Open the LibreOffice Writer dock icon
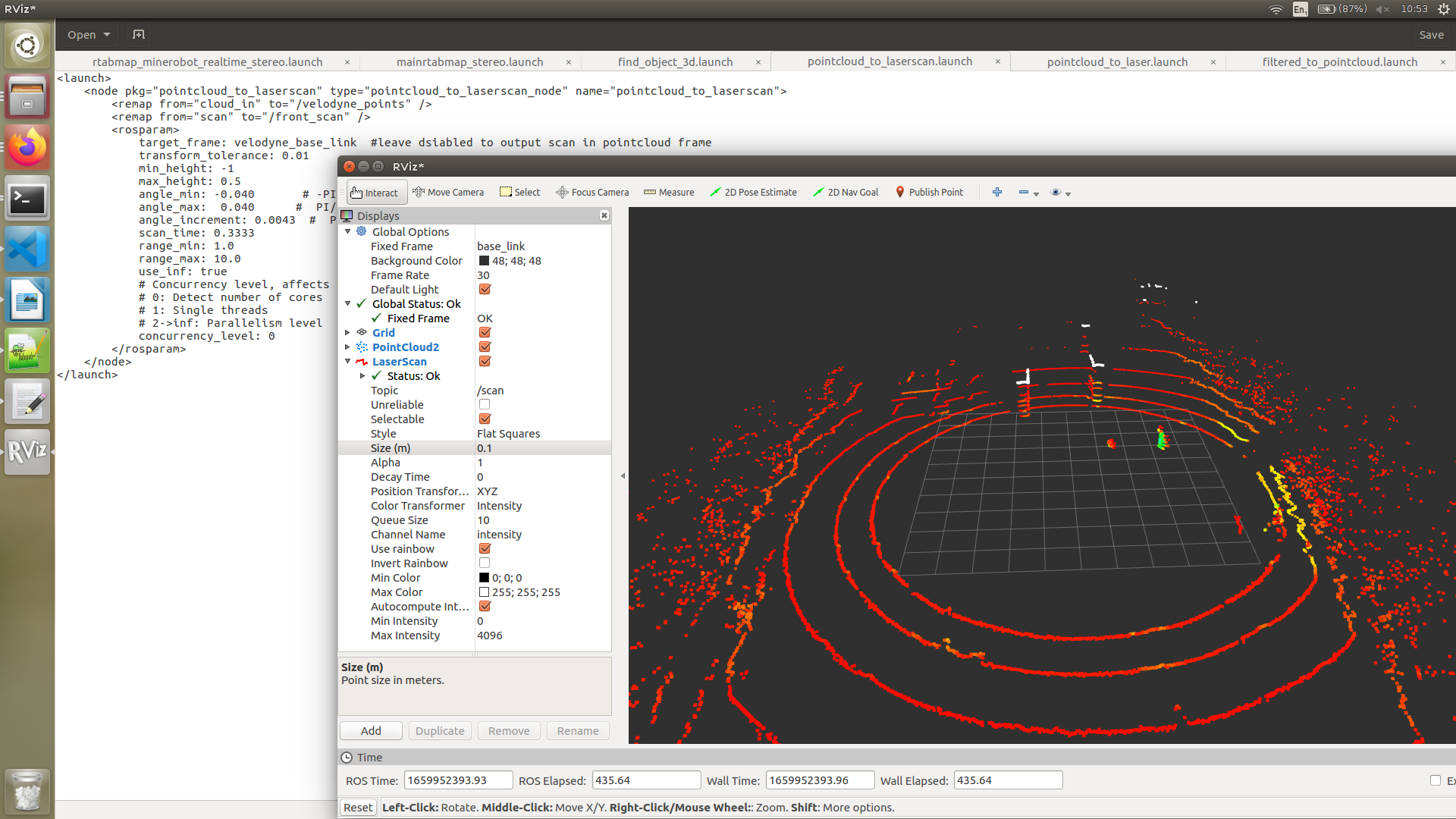 click(27, 300)
